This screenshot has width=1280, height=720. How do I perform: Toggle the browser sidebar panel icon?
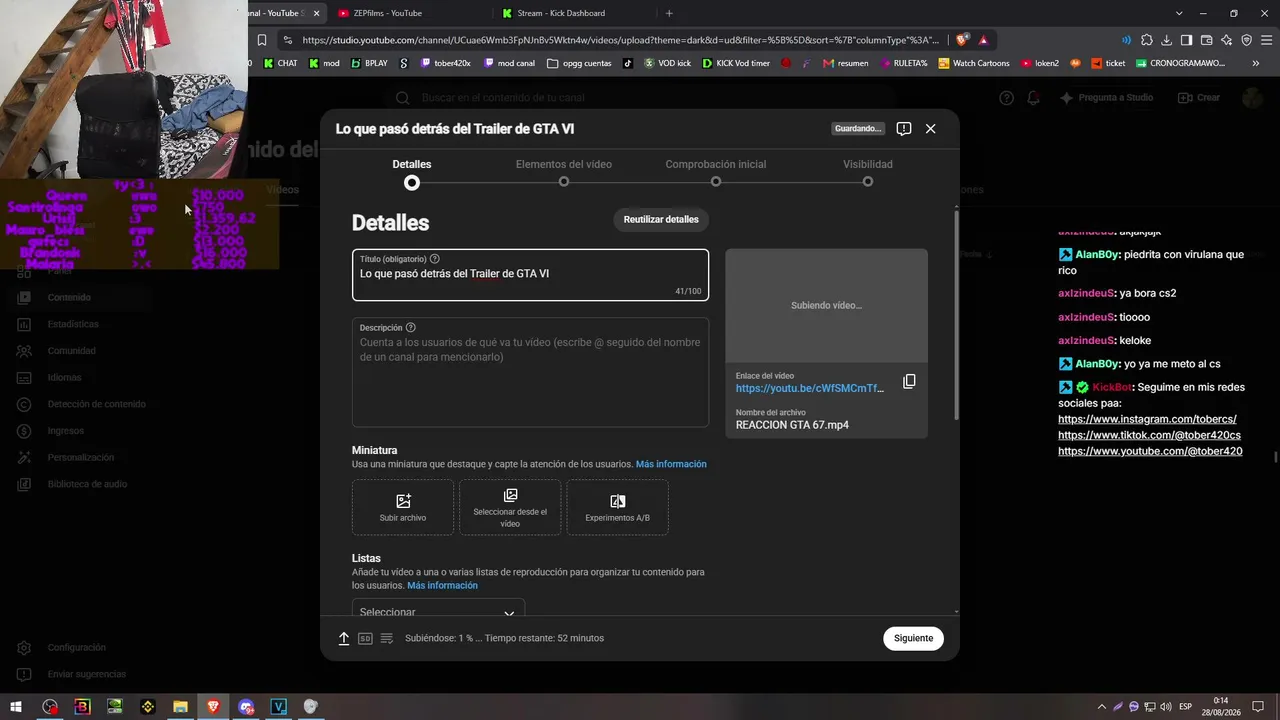[x=1186, y=40]
